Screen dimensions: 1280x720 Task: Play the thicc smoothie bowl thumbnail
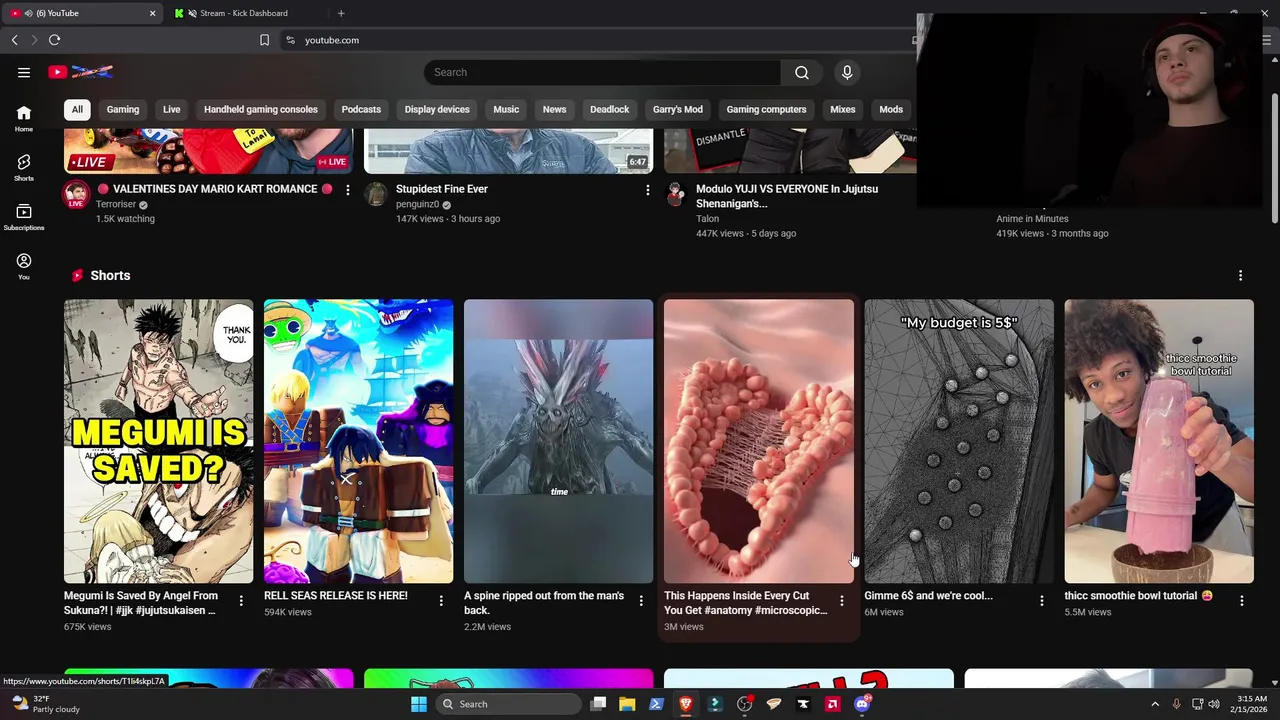1159,441
